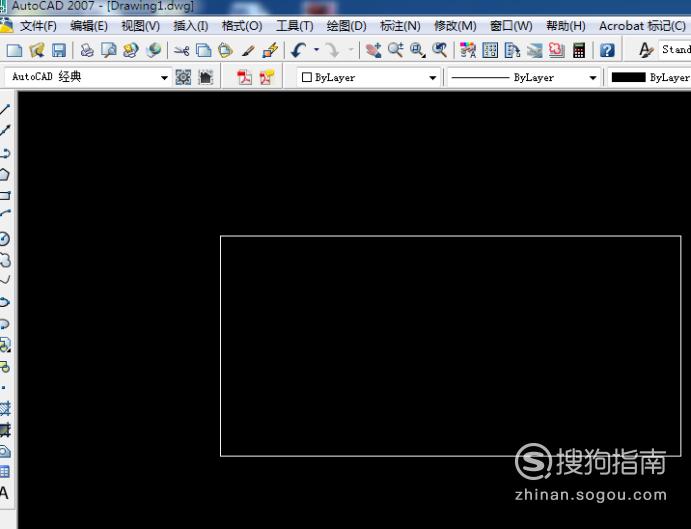Select the Ellipse Arc tool

[4, 324]
